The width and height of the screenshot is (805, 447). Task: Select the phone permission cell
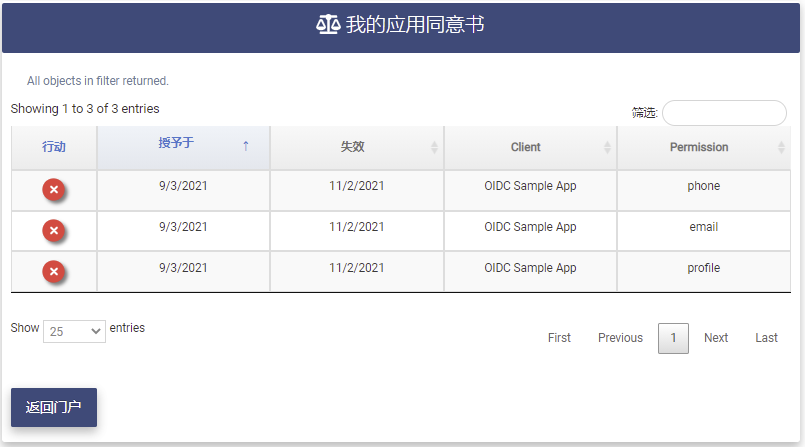point(703,186)
